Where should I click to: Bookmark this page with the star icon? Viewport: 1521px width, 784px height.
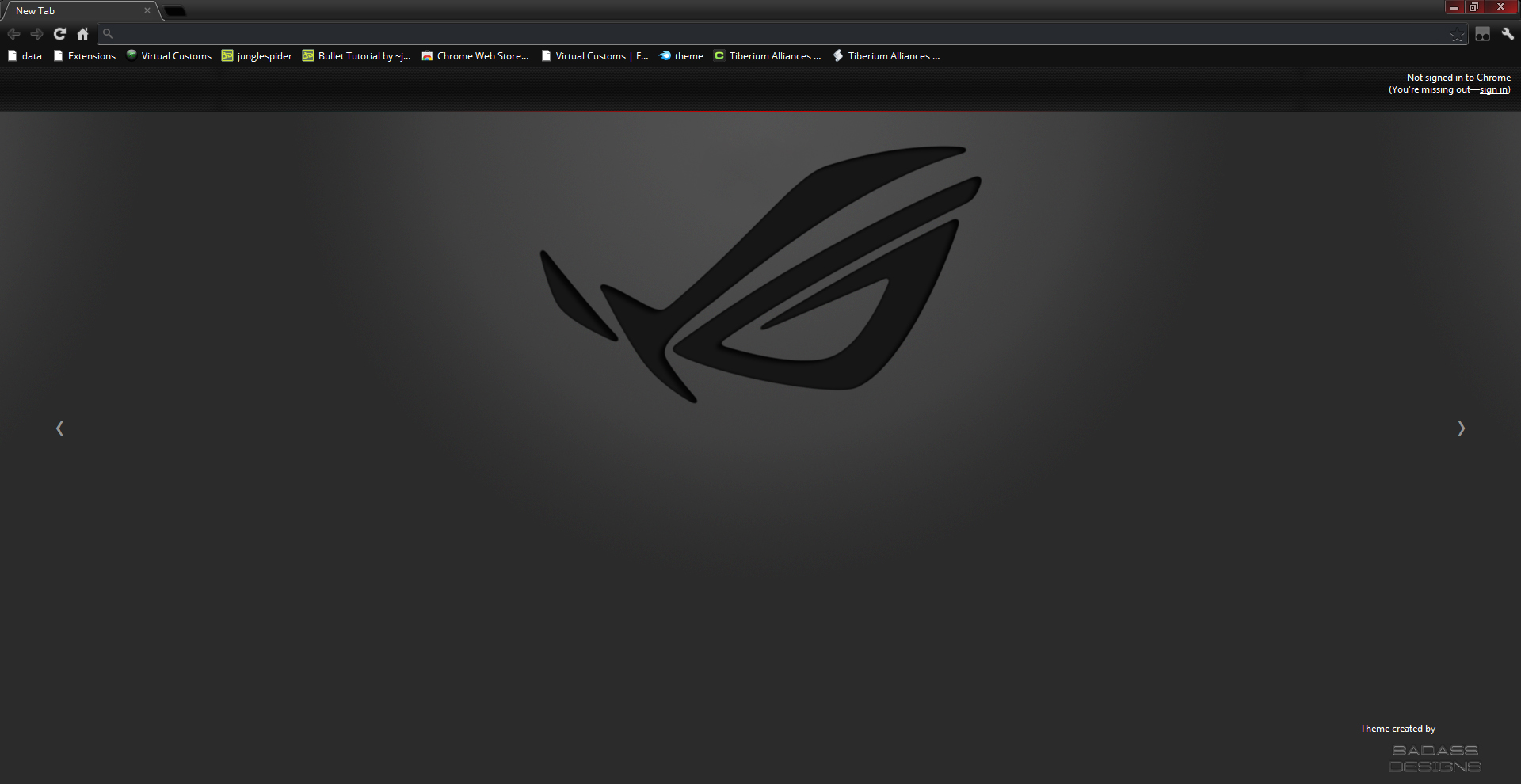click(x=1457, y=34)
